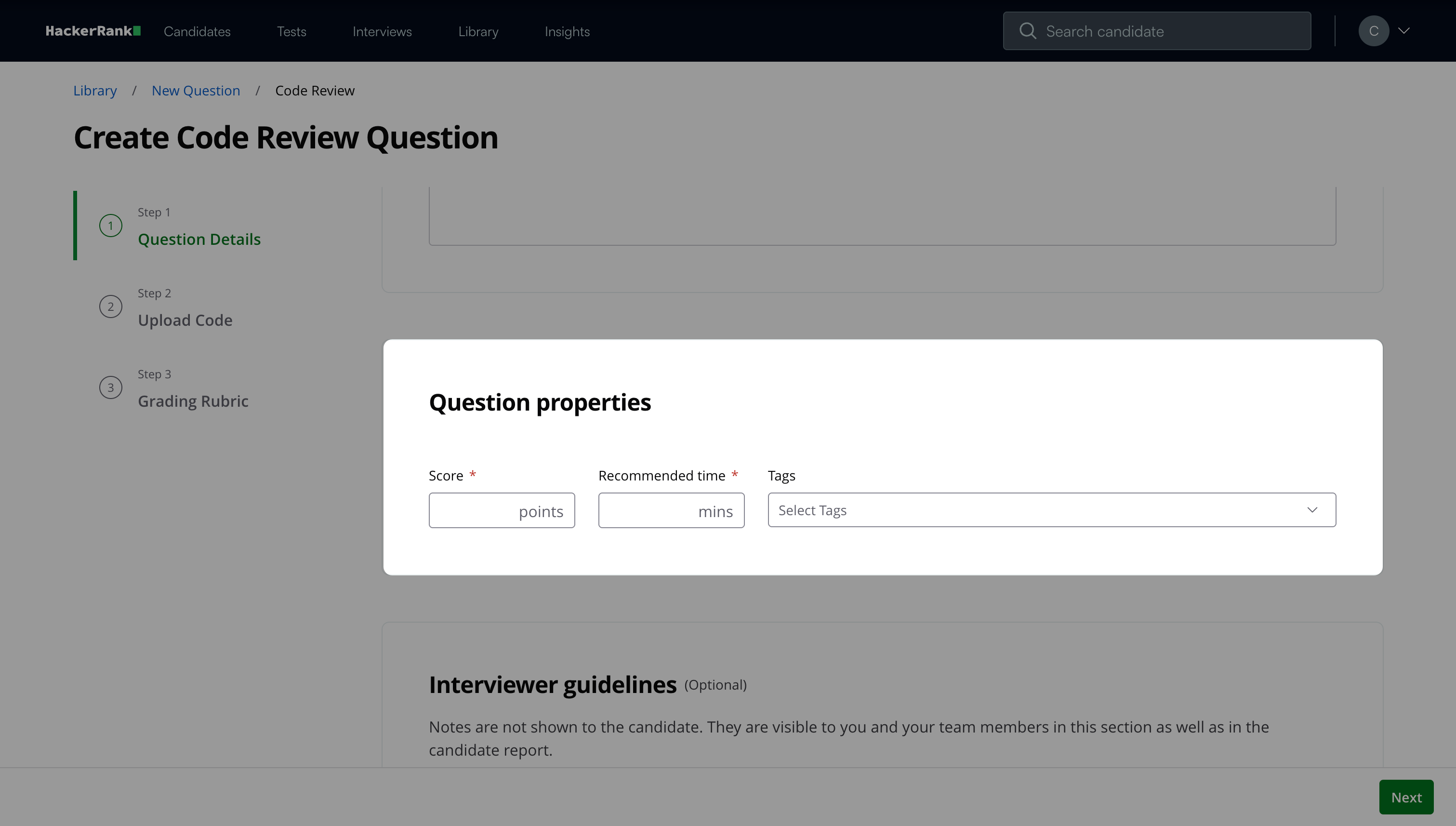The height and width of the screenshot is (826, 1456).
Task: Click the search magnifier icon
Action: (x=1027, y=31)
